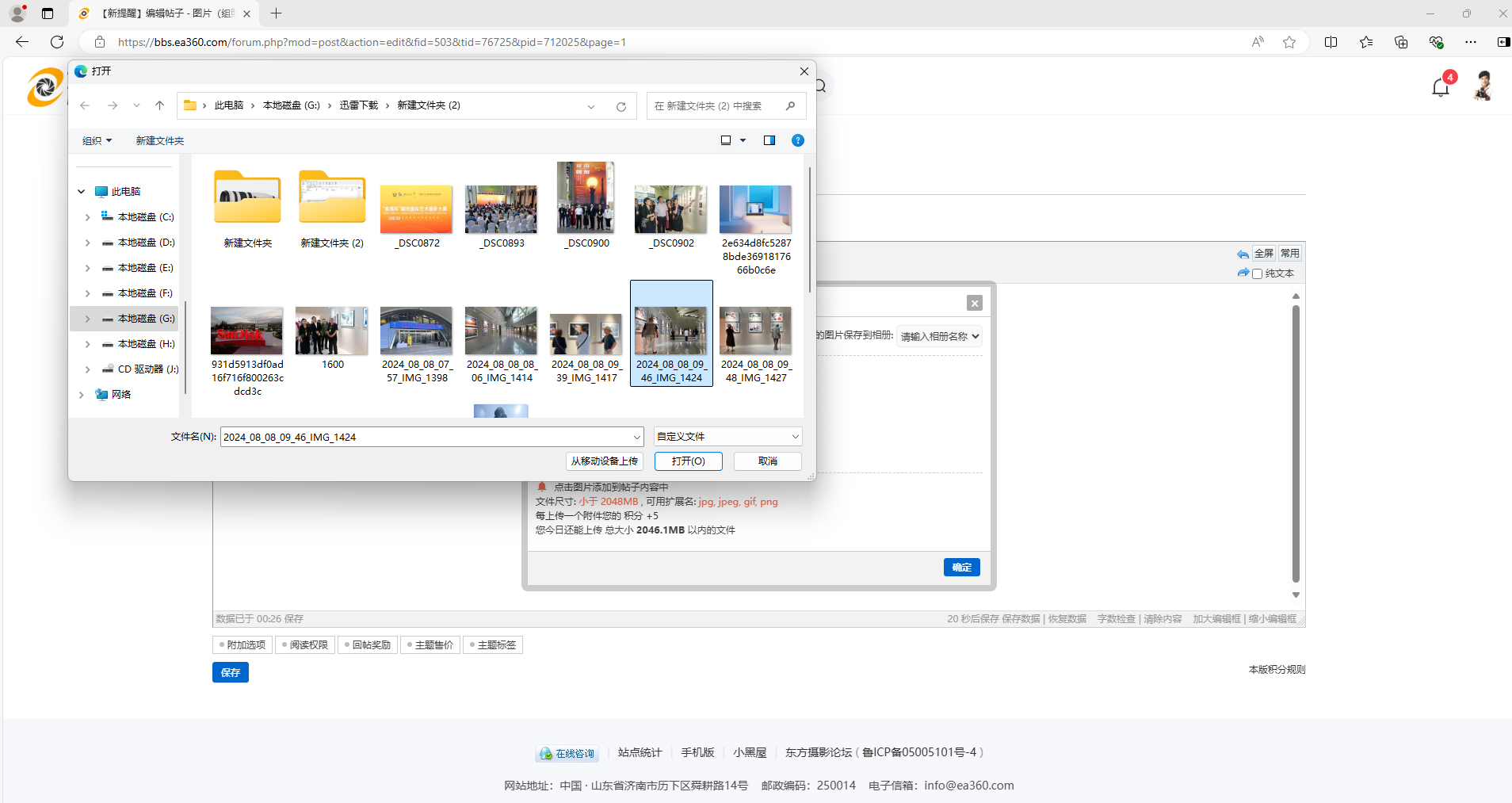This screenshot has height=803, width=1512.
Task: Click the file name input field
Action: [426, 437]
